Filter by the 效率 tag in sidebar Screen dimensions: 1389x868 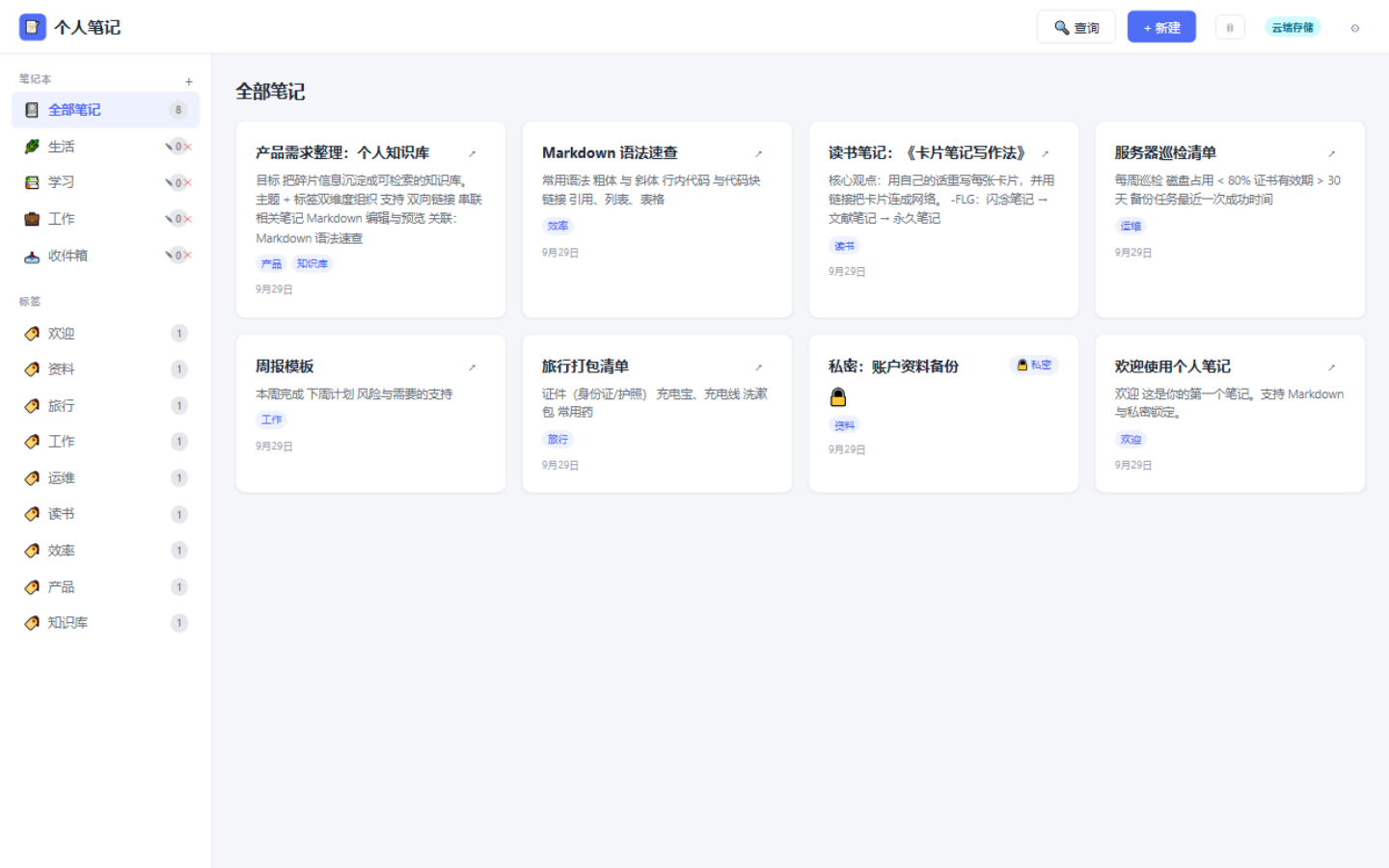(x=105, y=551)
